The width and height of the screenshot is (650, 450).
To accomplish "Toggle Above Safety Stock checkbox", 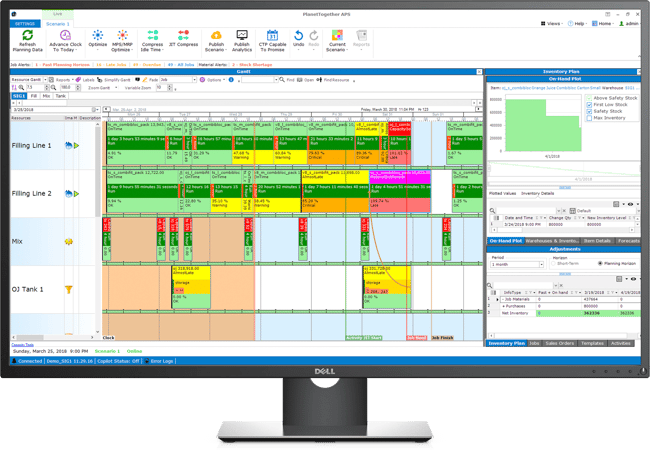I will pyautogui.click(x=589, y=98).
